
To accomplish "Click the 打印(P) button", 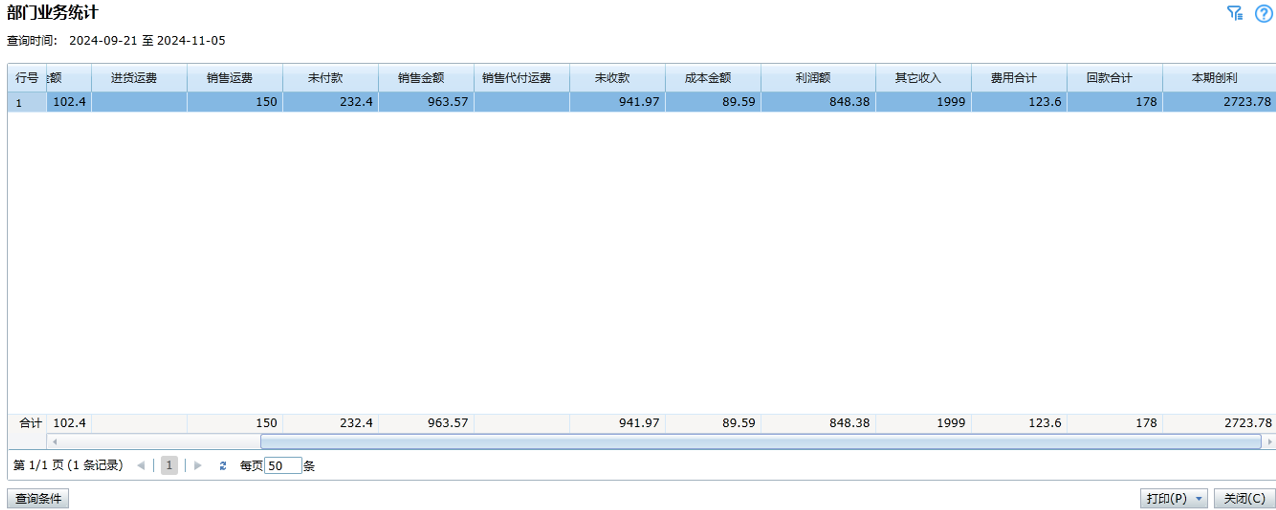I will 1166,498.
